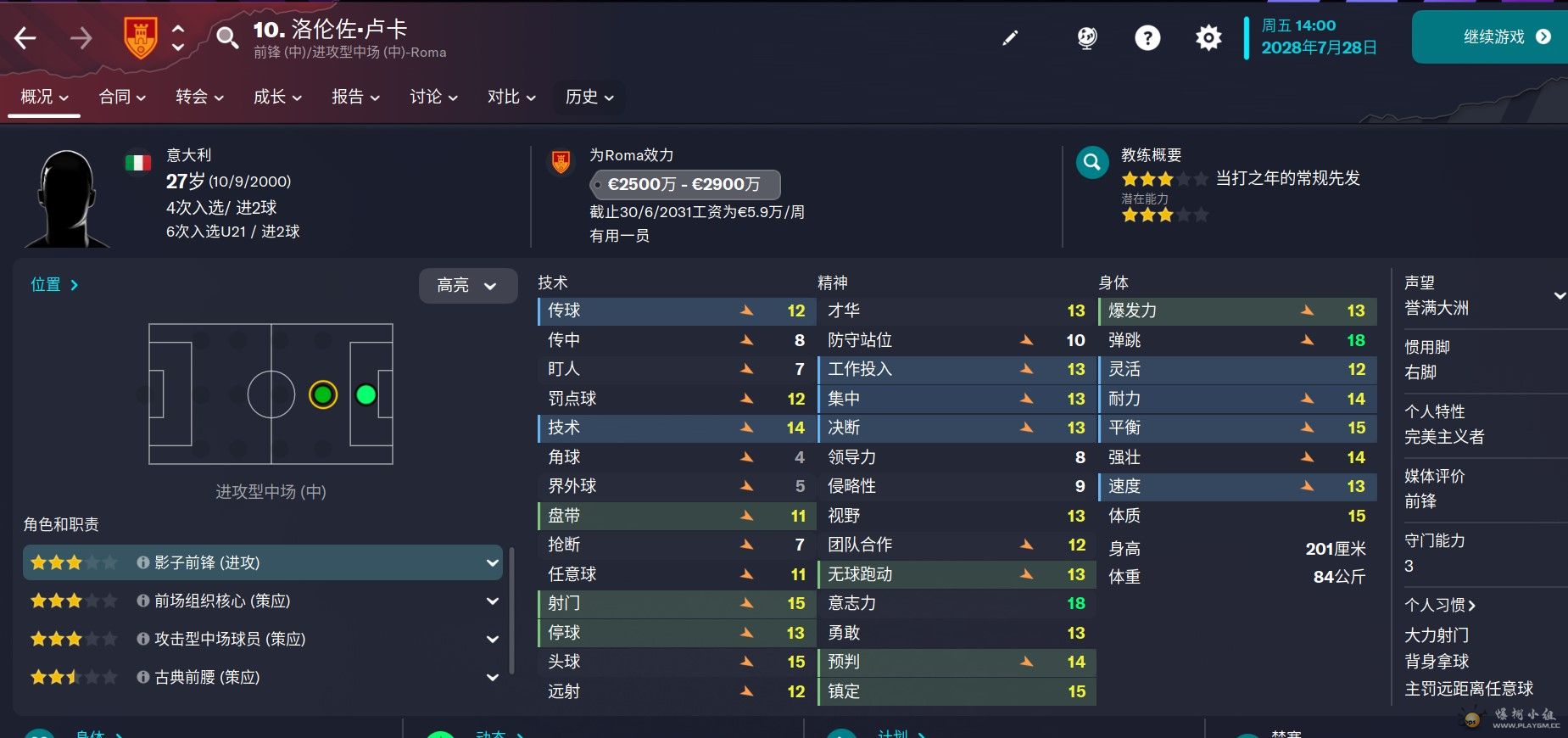Open settings gear icon
The image size is (1568, 738).
point(1208,38)
